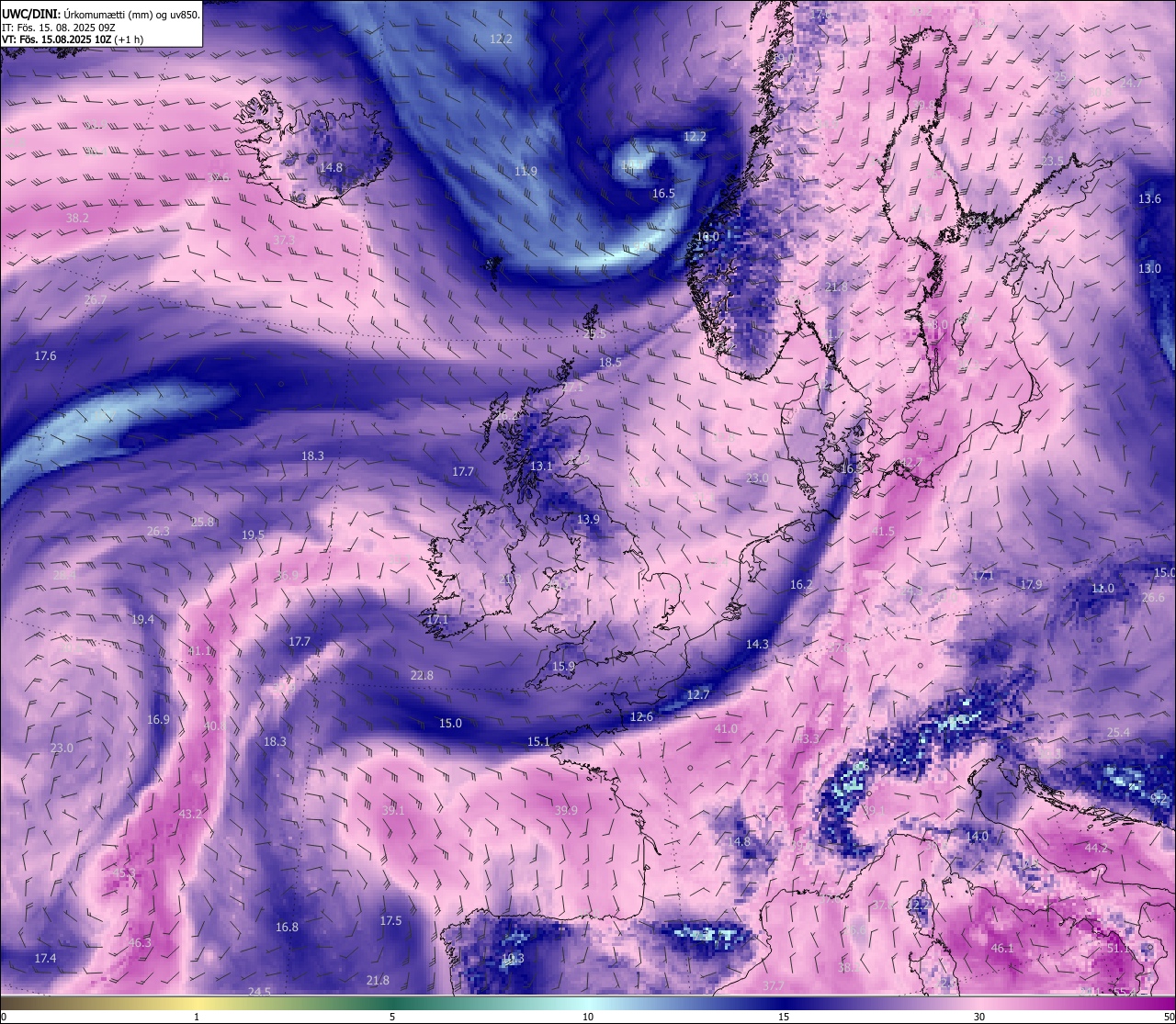Click the 26.6 value at right edge
Viewport: 1176px width, 1024px height.
[x=1153, y=597]
